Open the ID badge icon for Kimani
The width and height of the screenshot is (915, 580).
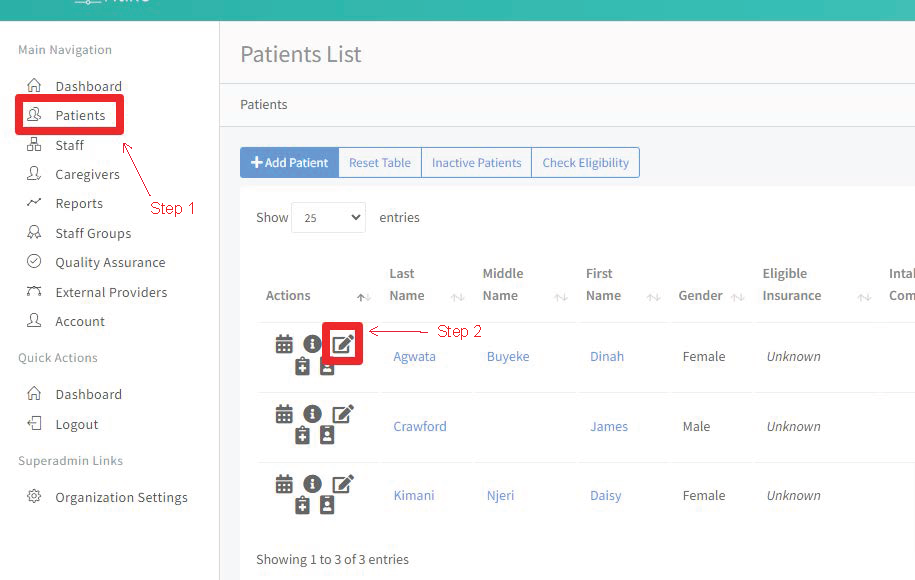tap(327, 506)
